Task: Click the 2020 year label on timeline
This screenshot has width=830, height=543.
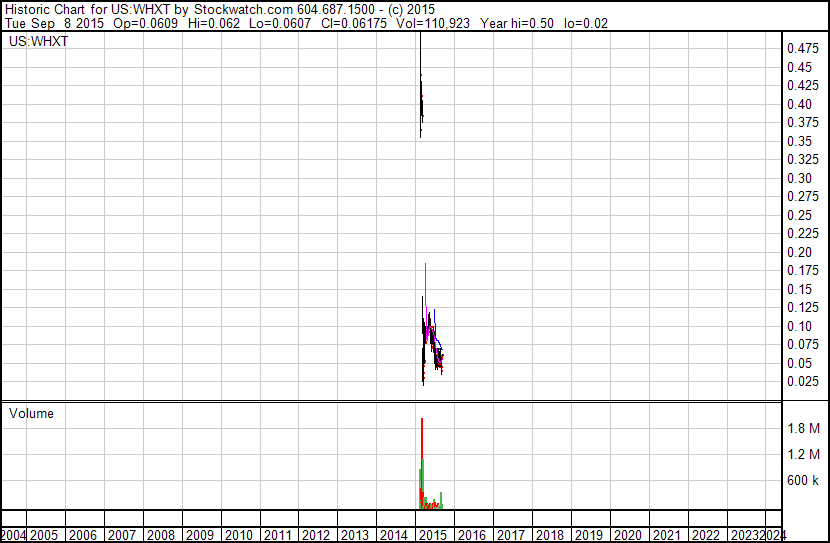Action: (628, 535)
